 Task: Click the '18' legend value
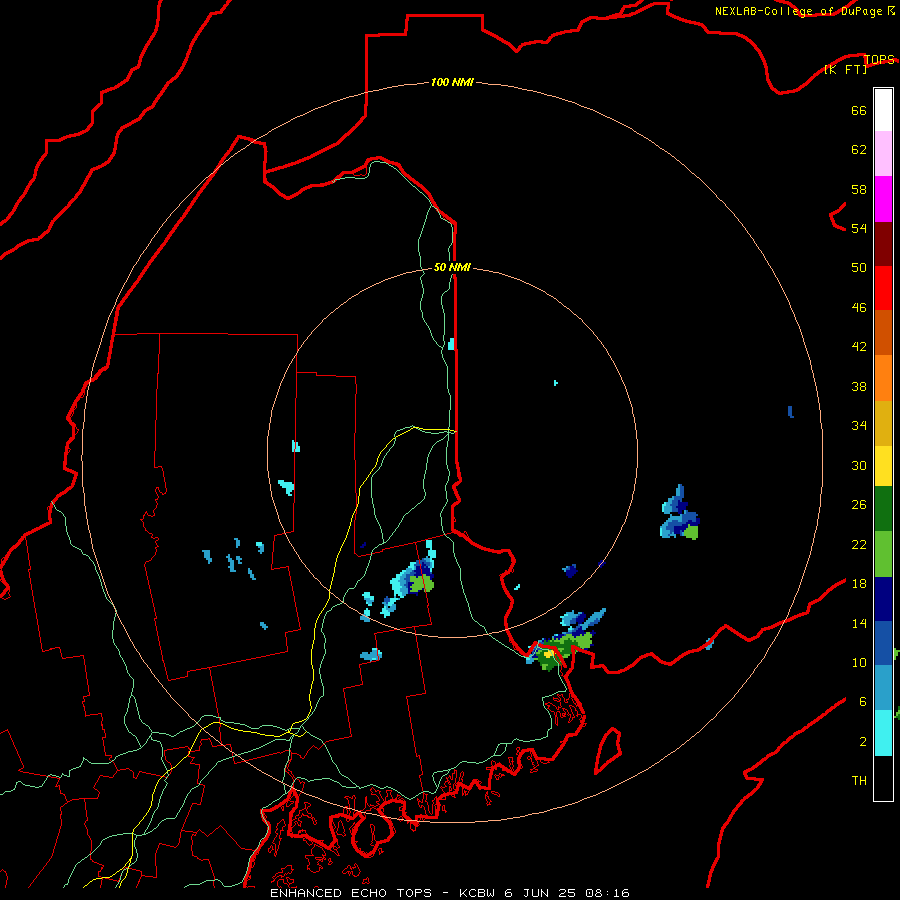point(859,584)
